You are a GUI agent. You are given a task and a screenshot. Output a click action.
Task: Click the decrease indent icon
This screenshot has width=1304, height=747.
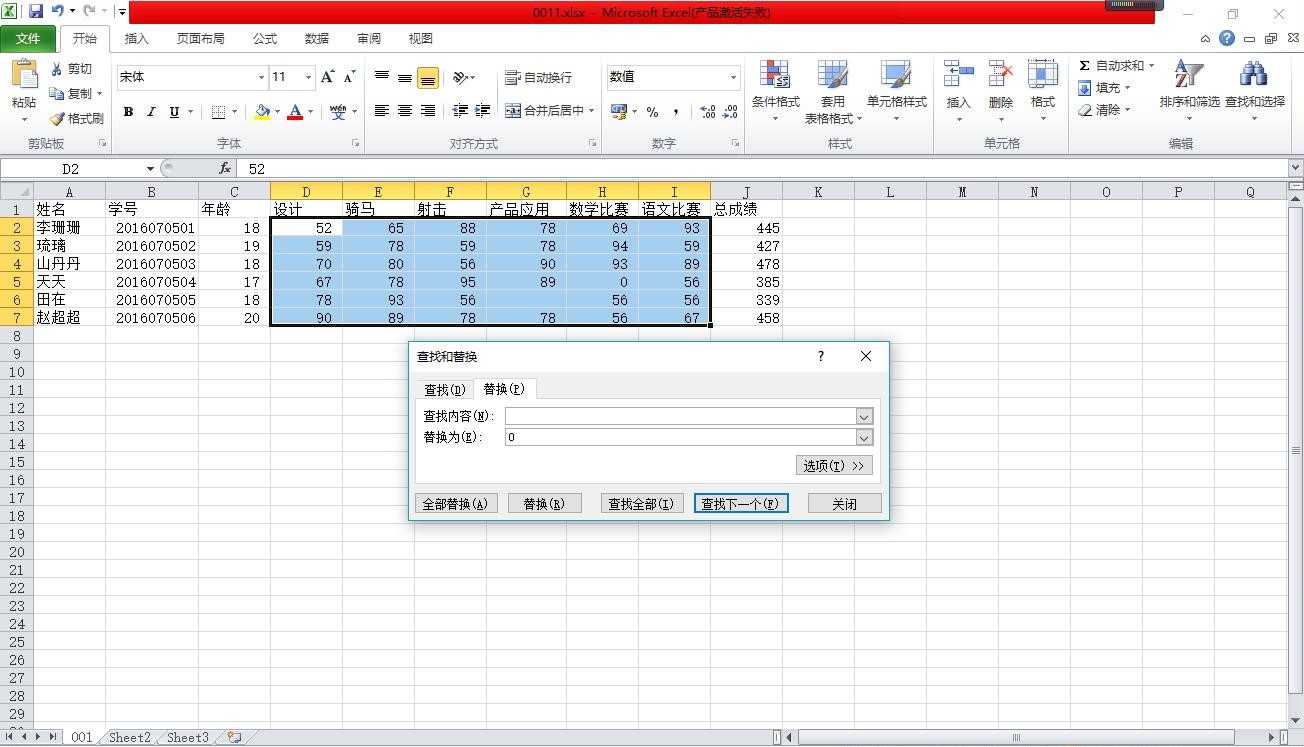pyautogui.click(x=460, y=111)
